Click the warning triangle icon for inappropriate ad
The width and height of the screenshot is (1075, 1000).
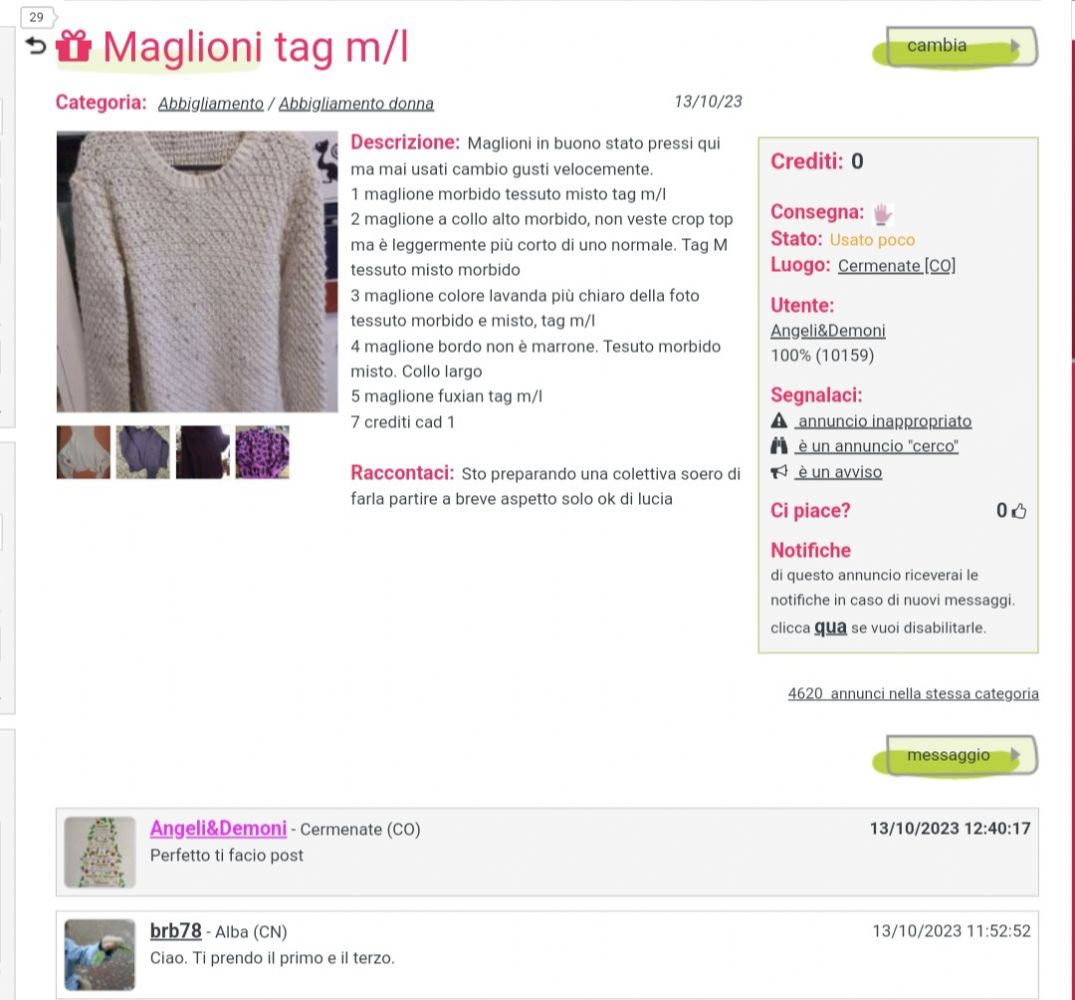[779, 420]
